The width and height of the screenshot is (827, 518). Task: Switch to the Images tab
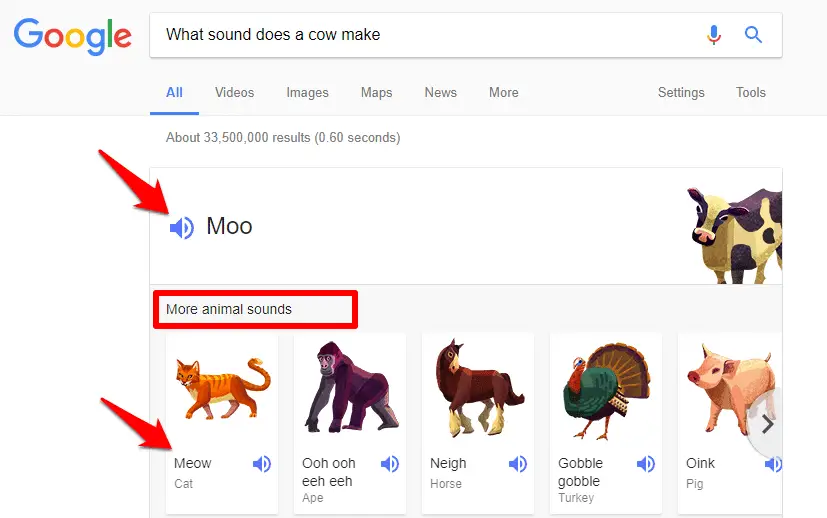307,93
